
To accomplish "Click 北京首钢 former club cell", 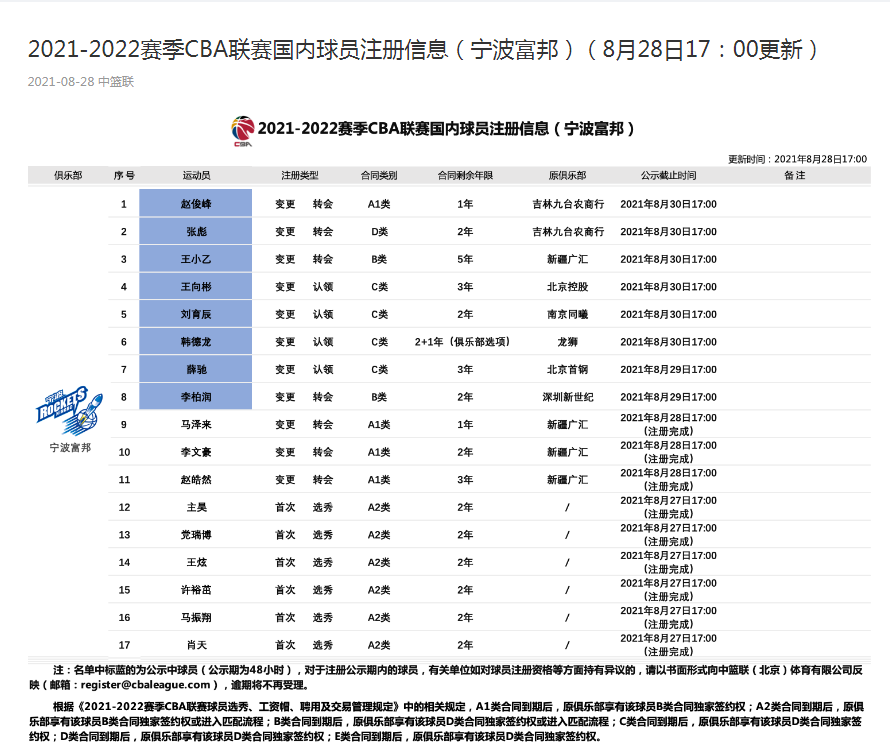I will 568,369.
